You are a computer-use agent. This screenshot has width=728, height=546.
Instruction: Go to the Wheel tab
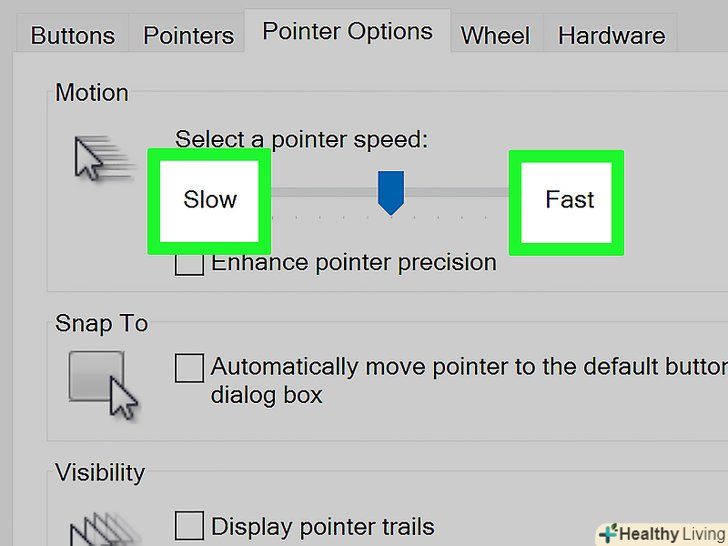coord(494,36)
